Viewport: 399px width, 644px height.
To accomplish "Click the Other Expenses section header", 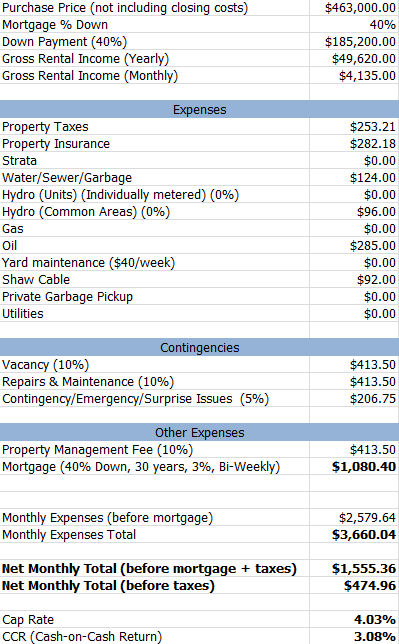I will click(x=199, y=432).
